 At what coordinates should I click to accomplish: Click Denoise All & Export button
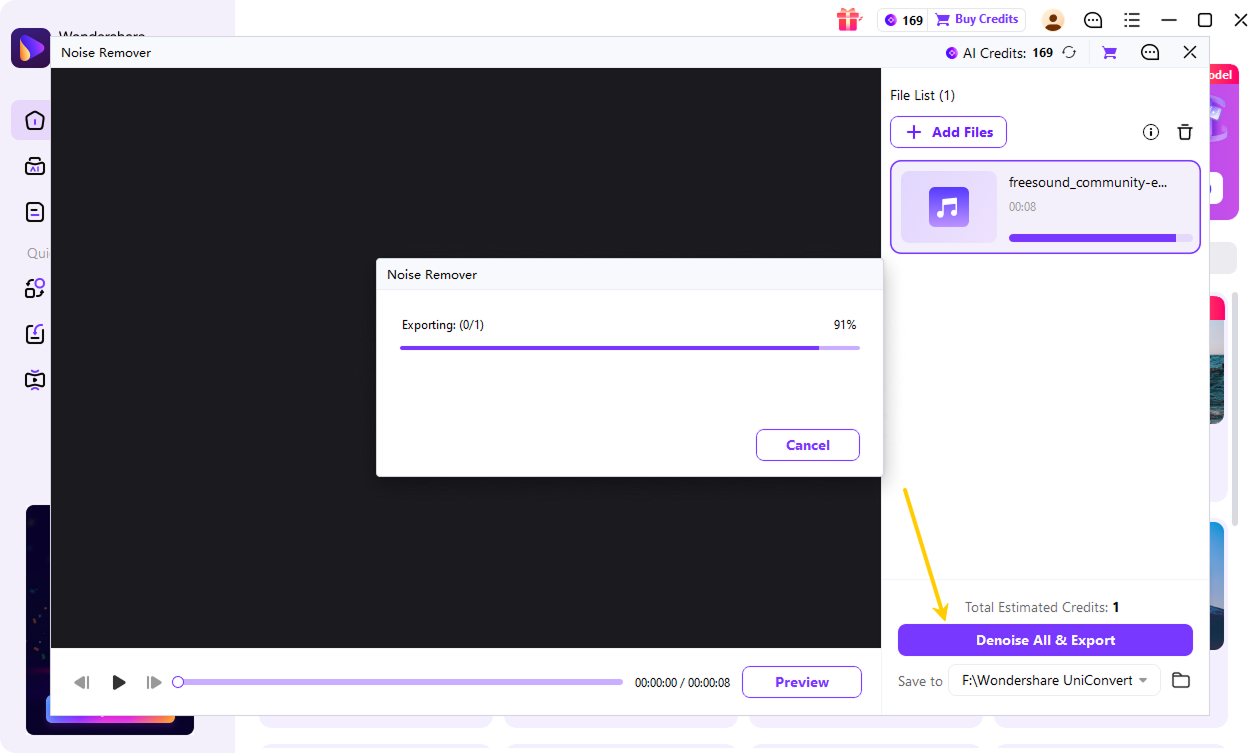(x=1045, y=640)
